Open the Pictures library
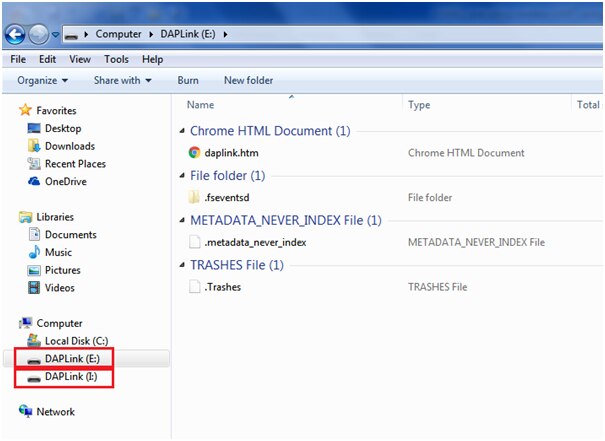This screenshot has width=605, height=441. [63, 270]
